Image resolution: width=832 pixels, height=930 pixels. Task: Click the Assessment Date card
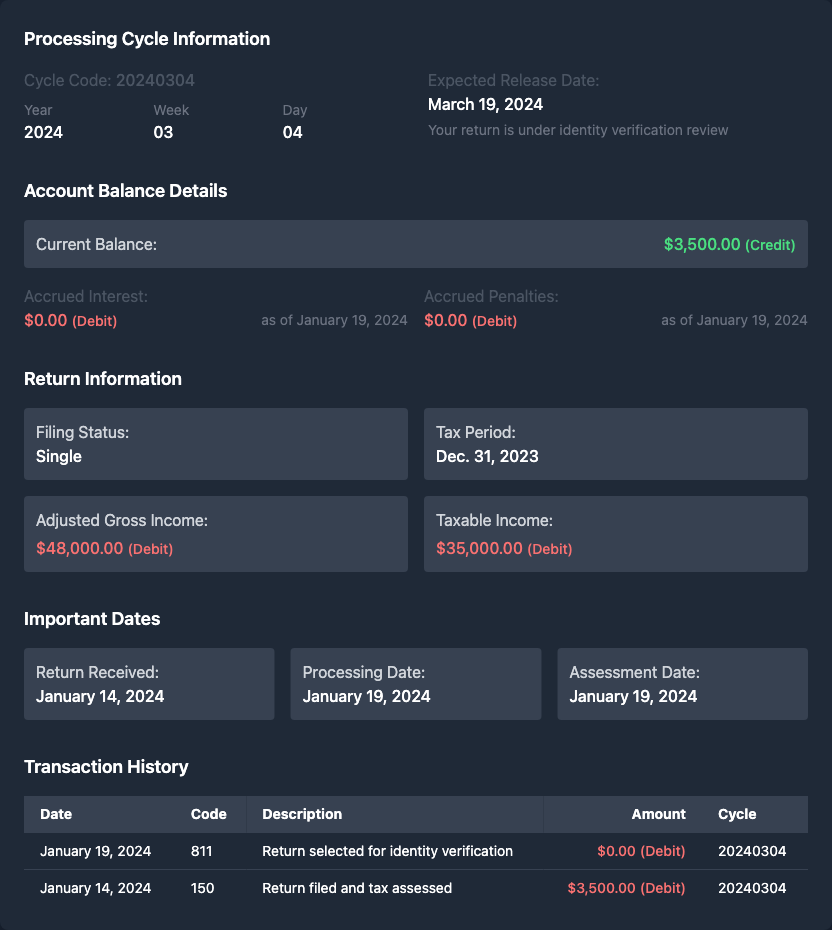coord(682,684)
